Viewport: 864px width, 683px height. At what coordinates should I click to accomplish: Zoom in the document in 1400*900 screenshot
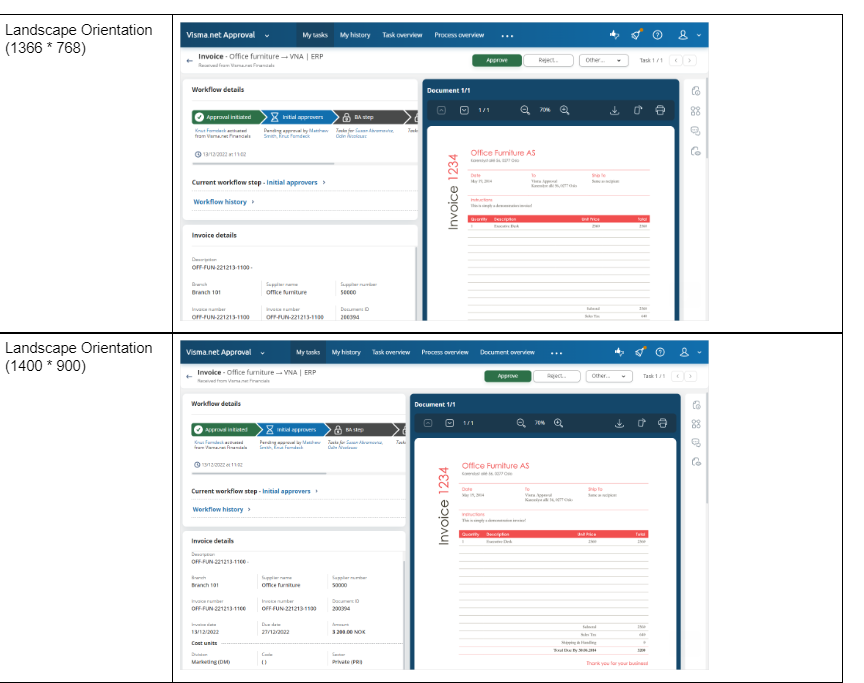558,423
